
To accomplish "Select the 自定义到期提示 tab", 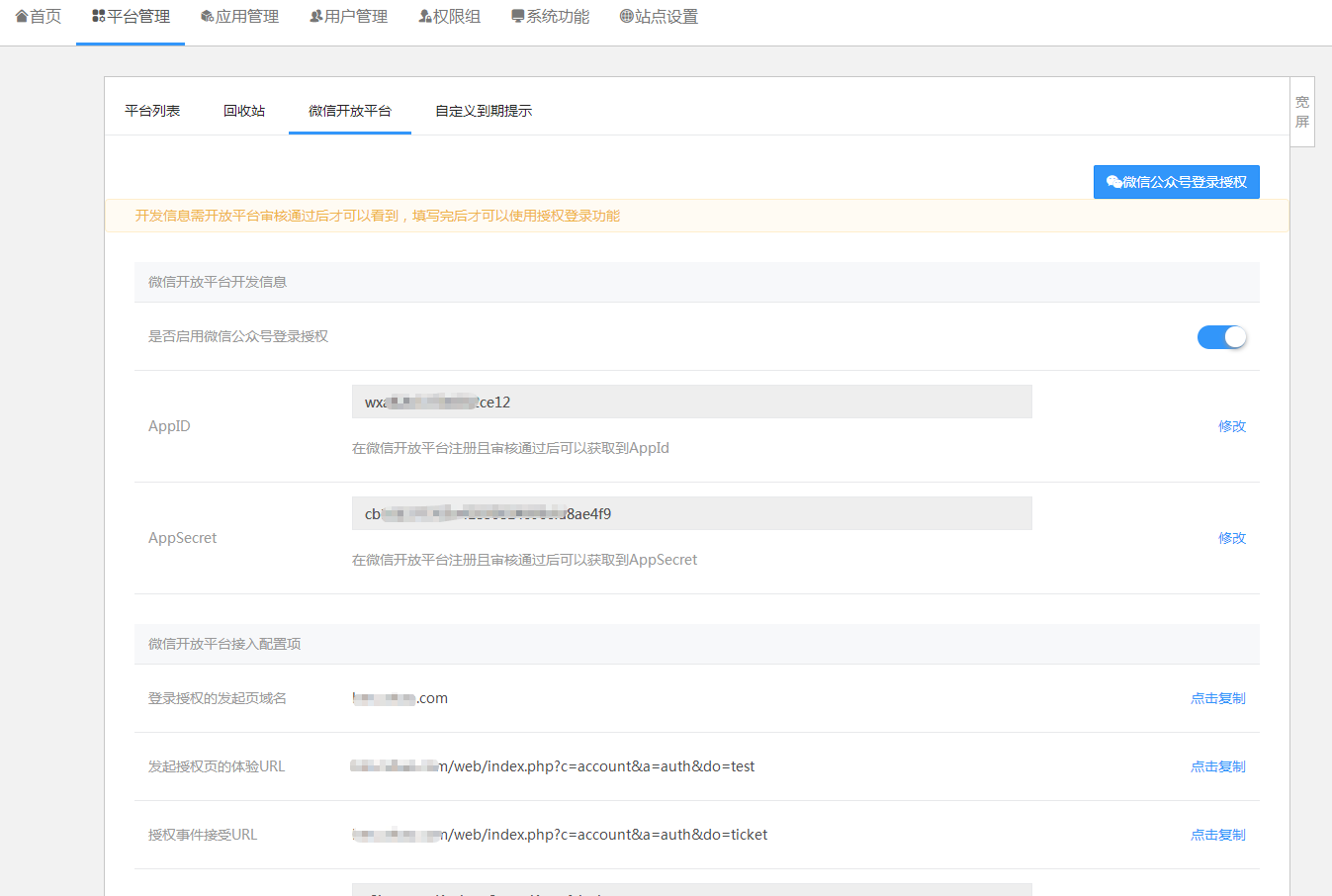I will tap(482, 111).
